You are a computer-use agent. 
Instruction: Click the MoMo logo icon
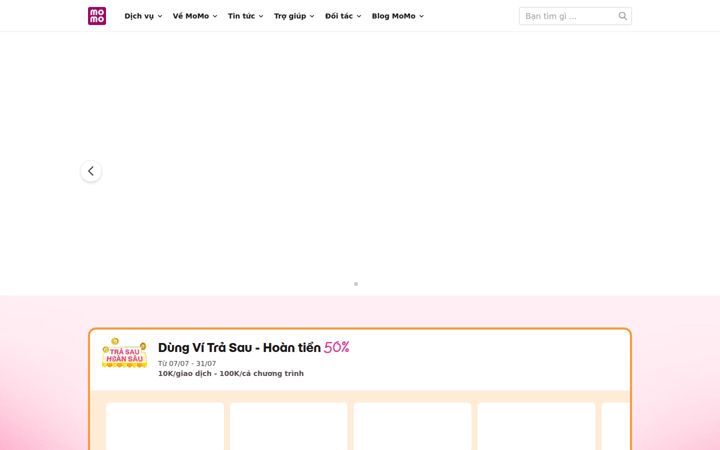click(97, 16)
